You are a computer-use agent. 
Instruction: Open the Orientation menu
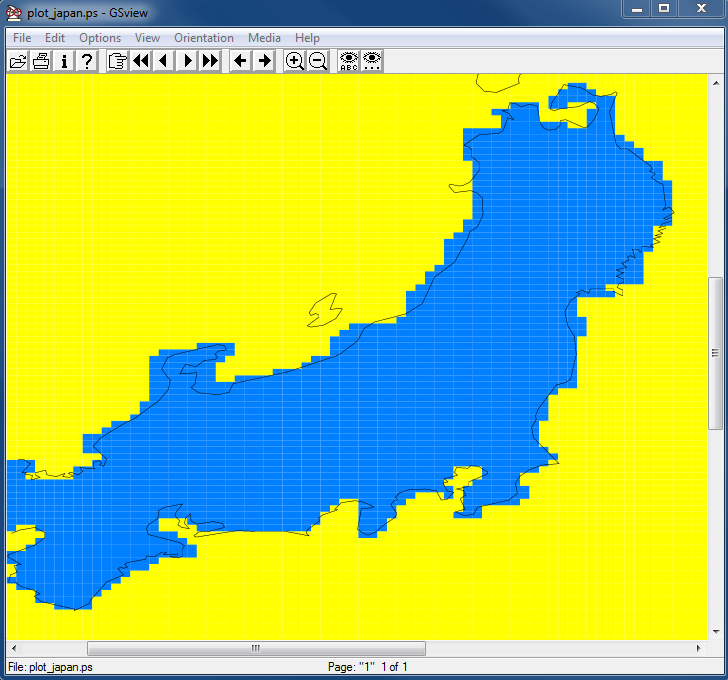204,38
